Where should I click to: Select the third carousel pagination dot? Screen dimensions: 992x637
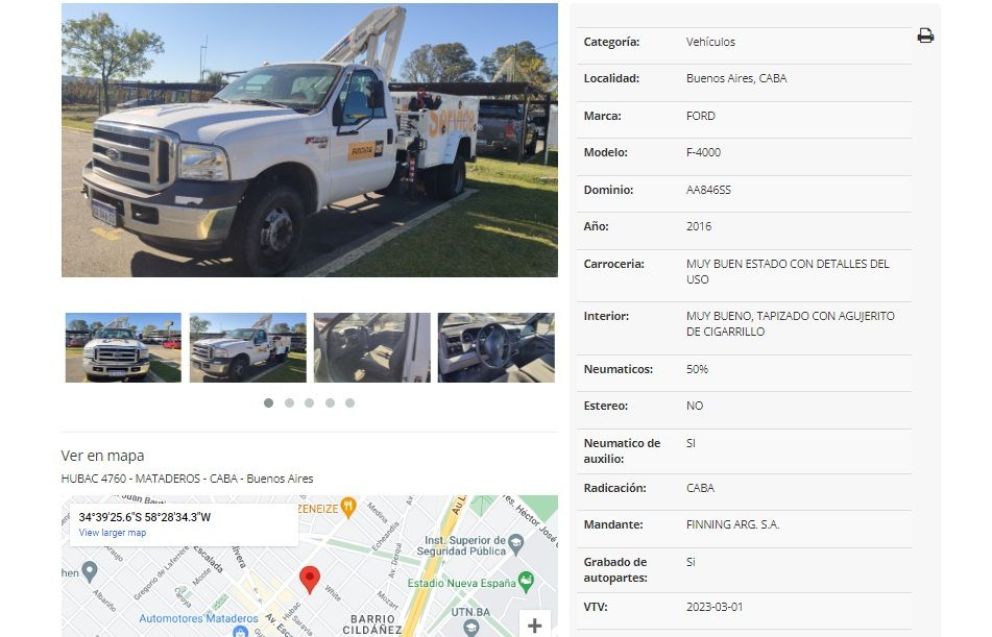(309, 403)
